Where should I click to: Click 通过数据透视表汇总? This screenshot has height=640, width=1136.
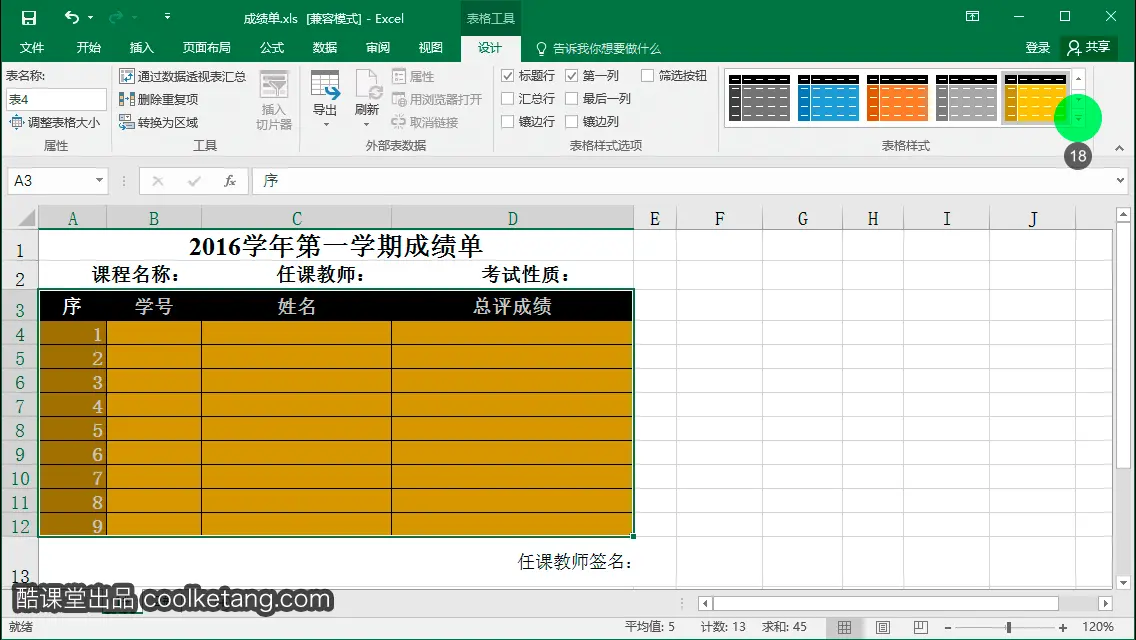coord(183,76)
